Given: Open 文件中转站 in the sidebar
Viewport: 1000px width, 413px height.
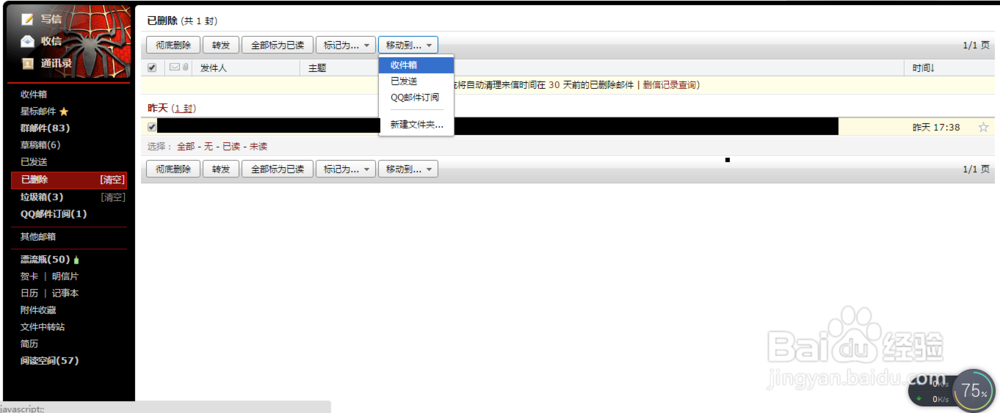Looking at the screenshot, I should (x=43, y=327).
